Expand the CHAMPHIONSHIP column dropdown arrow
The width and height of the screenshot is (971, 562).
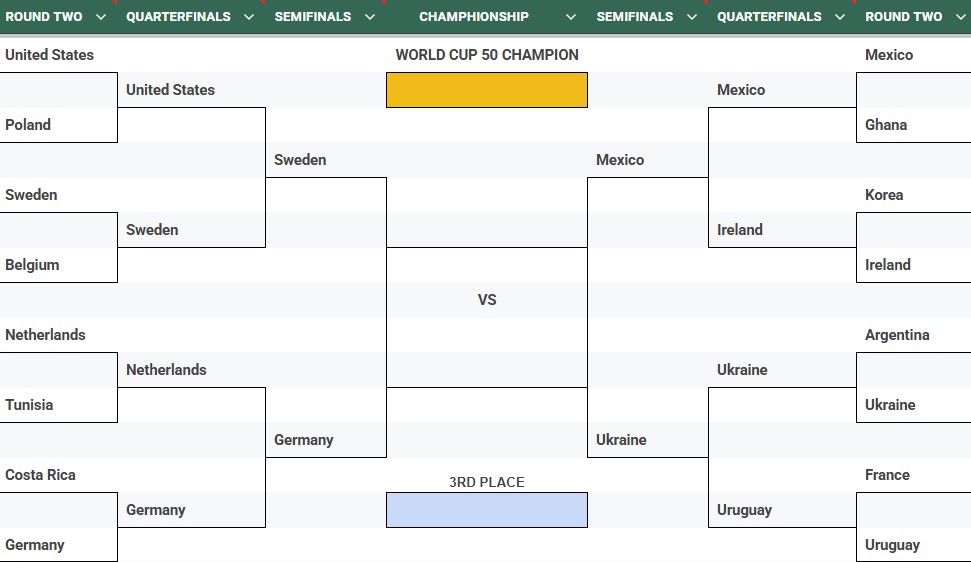(x=571, y=17)
